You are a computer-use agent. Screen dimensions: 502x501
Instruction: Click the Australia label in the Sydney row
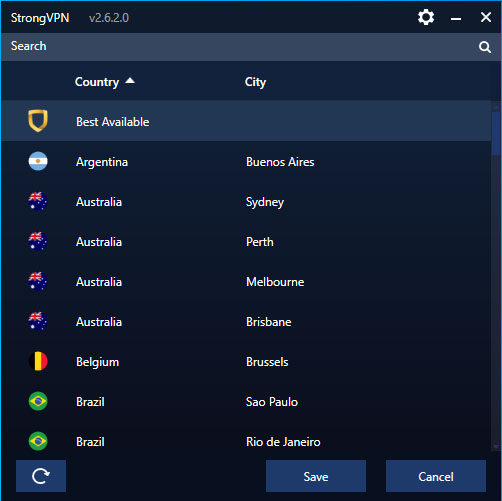coord(99,202)
